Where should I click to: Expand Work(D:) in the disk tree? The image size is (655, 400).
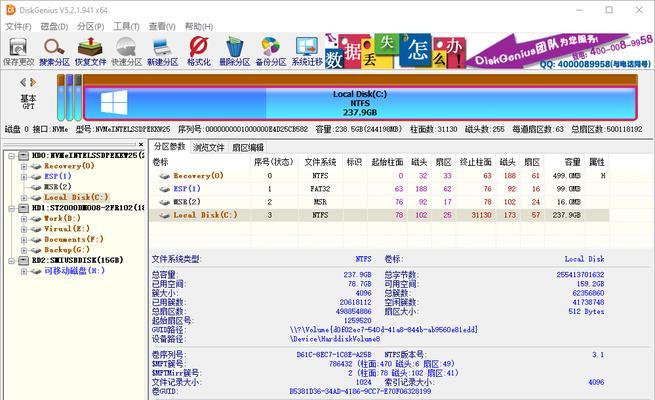pyautogui.click(x=24, y=218)
